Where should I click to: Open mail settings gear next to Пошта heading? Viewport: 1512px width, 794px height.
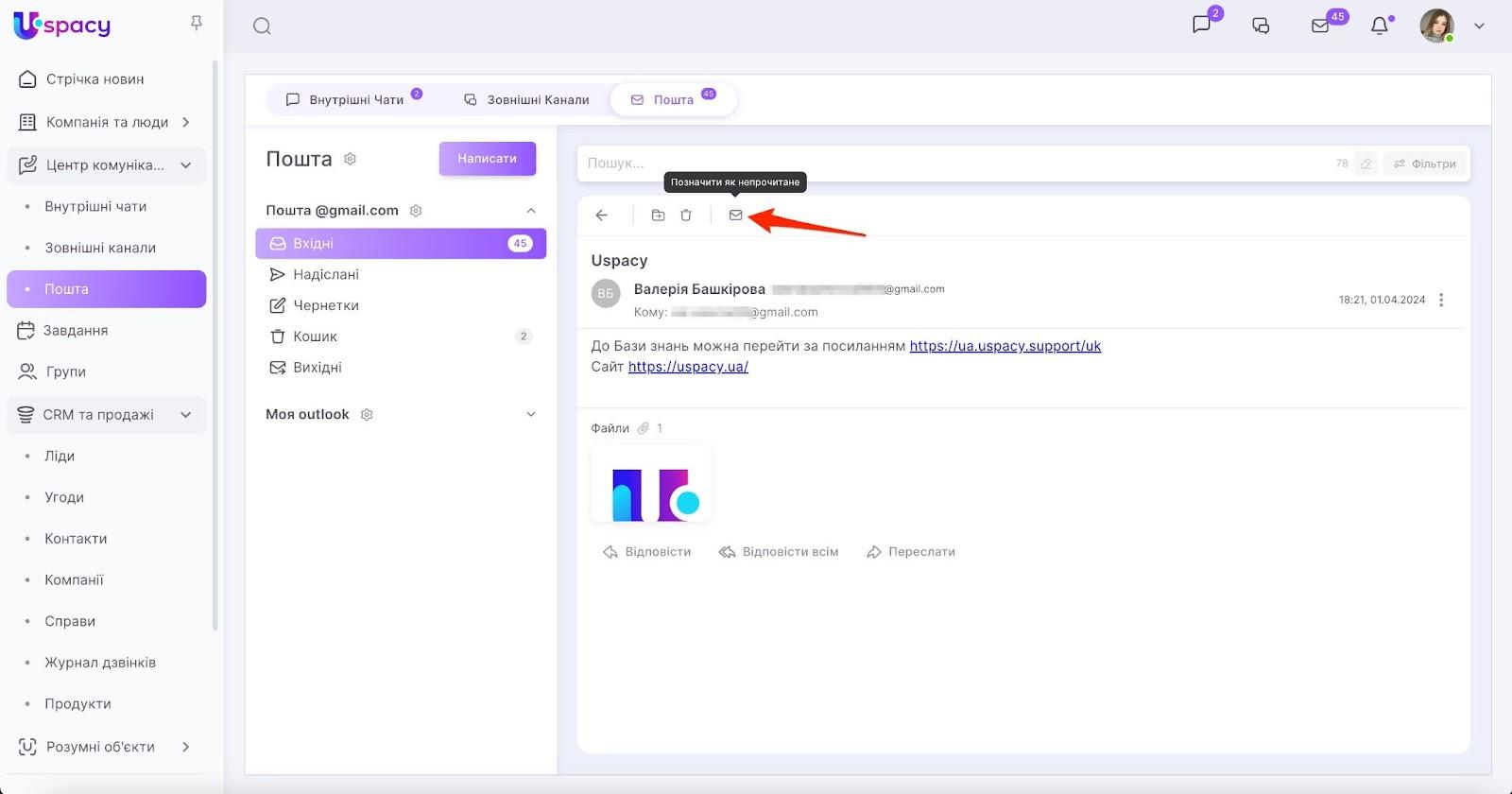[x=350, y=159]
